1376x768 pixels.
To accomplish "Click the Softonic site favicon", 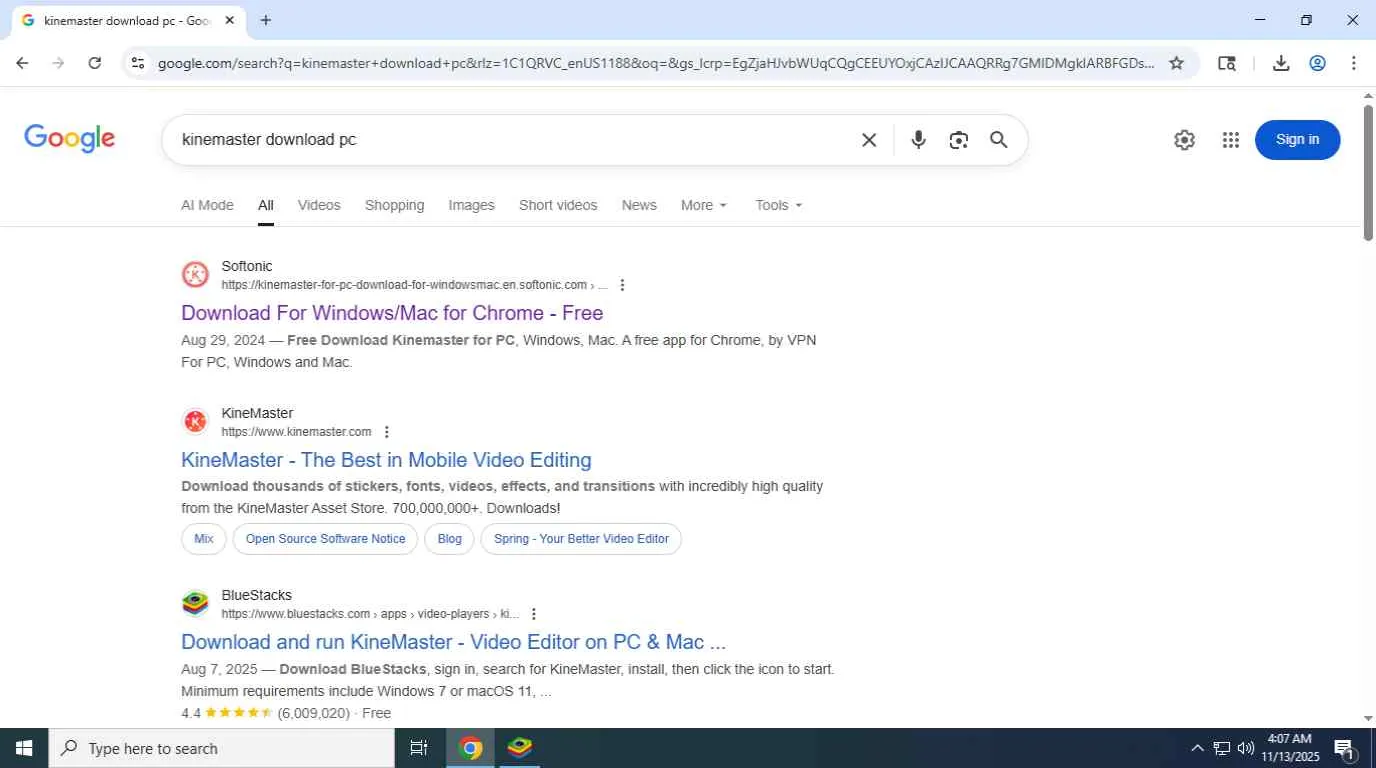I will coord(195,274).
